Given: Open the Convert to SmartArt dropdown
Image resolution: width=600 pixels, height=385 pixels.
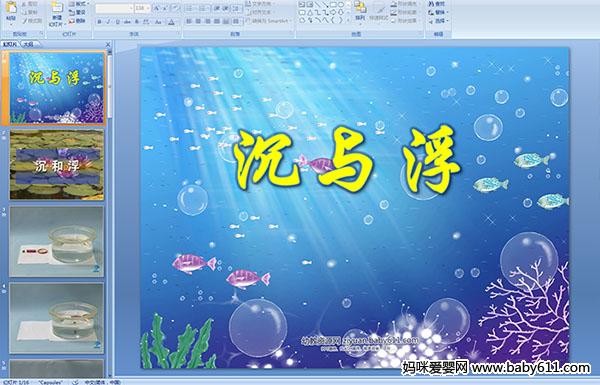Looking at the screenshot, I should [268, 21].
